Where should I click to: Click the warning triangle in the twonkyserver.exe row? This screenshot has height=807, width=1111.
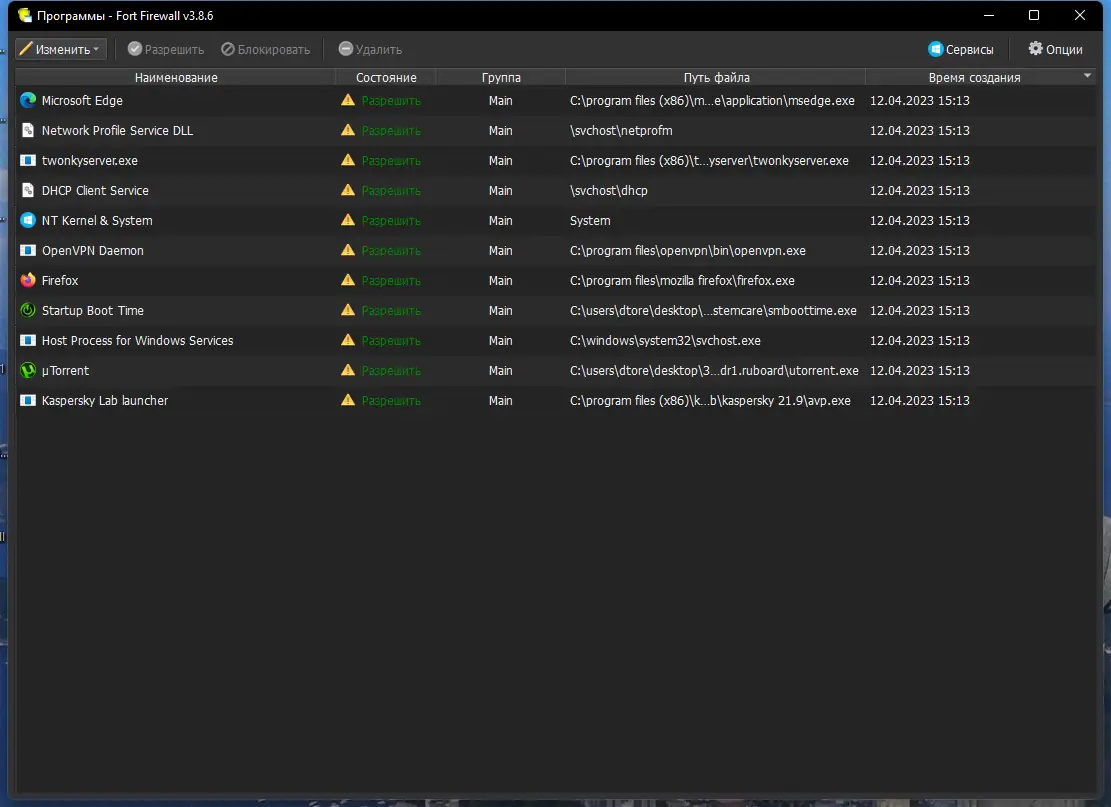point(348,160)
